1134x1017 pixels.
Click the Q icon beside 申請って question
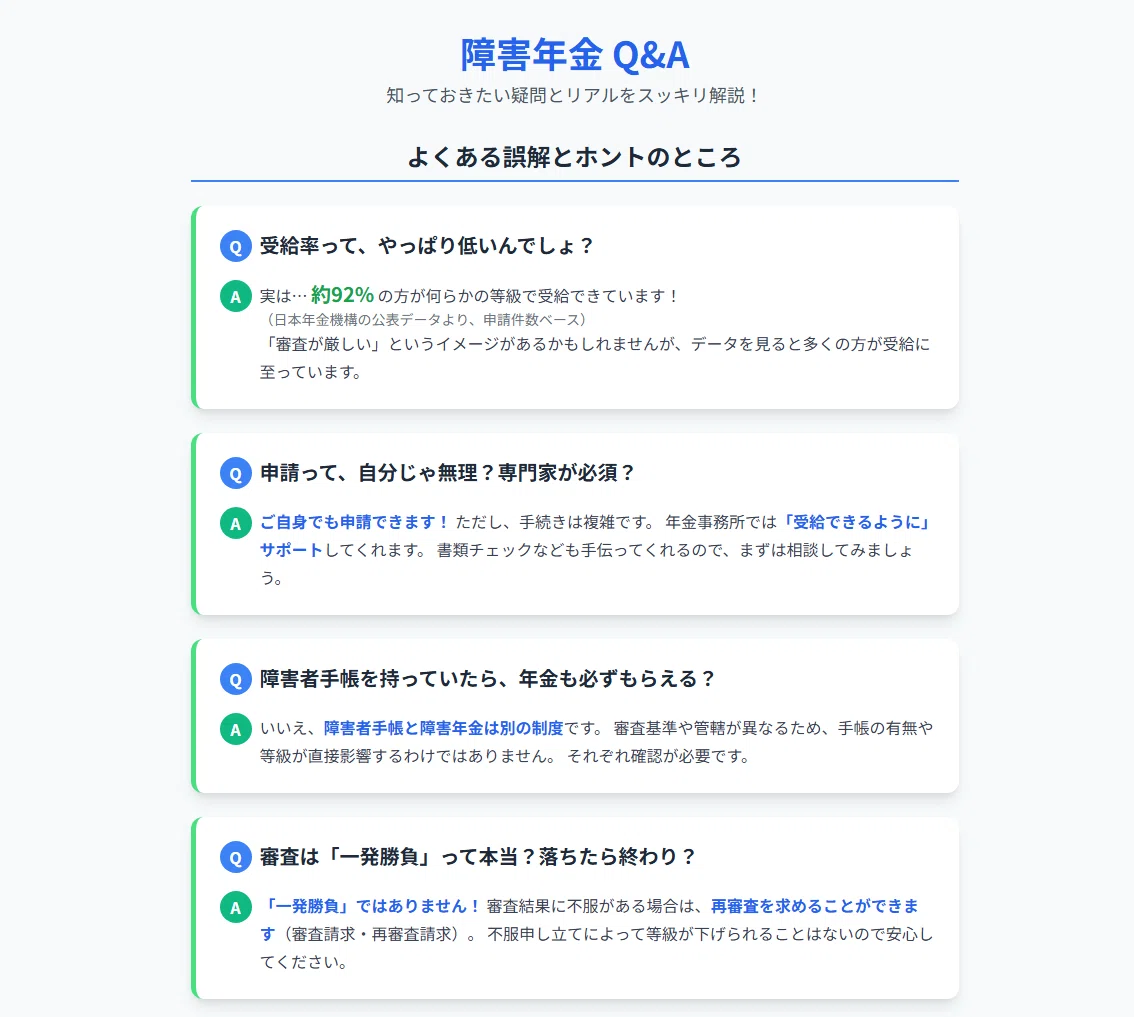[x=236, y=473]
